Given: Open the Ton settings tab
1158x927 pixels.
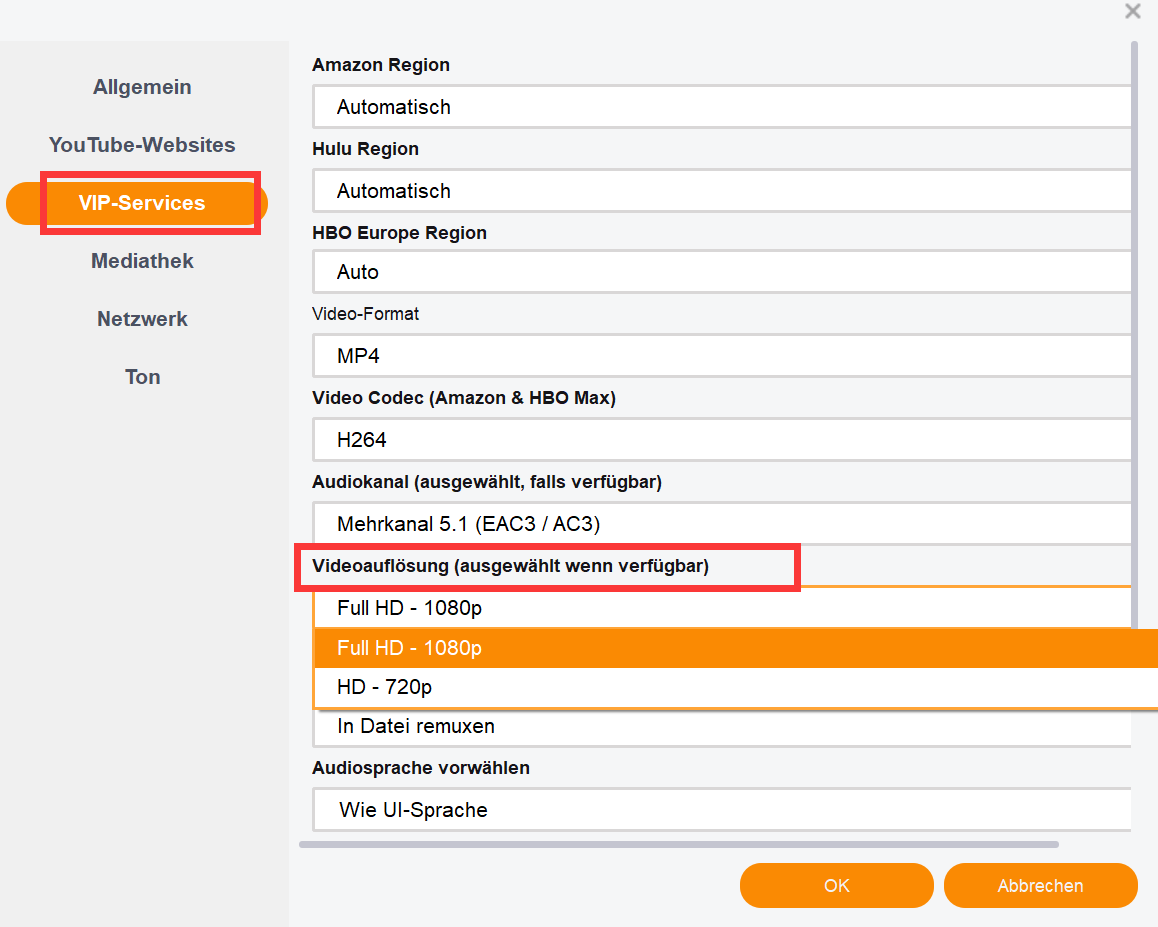Looking at the screenshot, I should (x=142, y=377).
